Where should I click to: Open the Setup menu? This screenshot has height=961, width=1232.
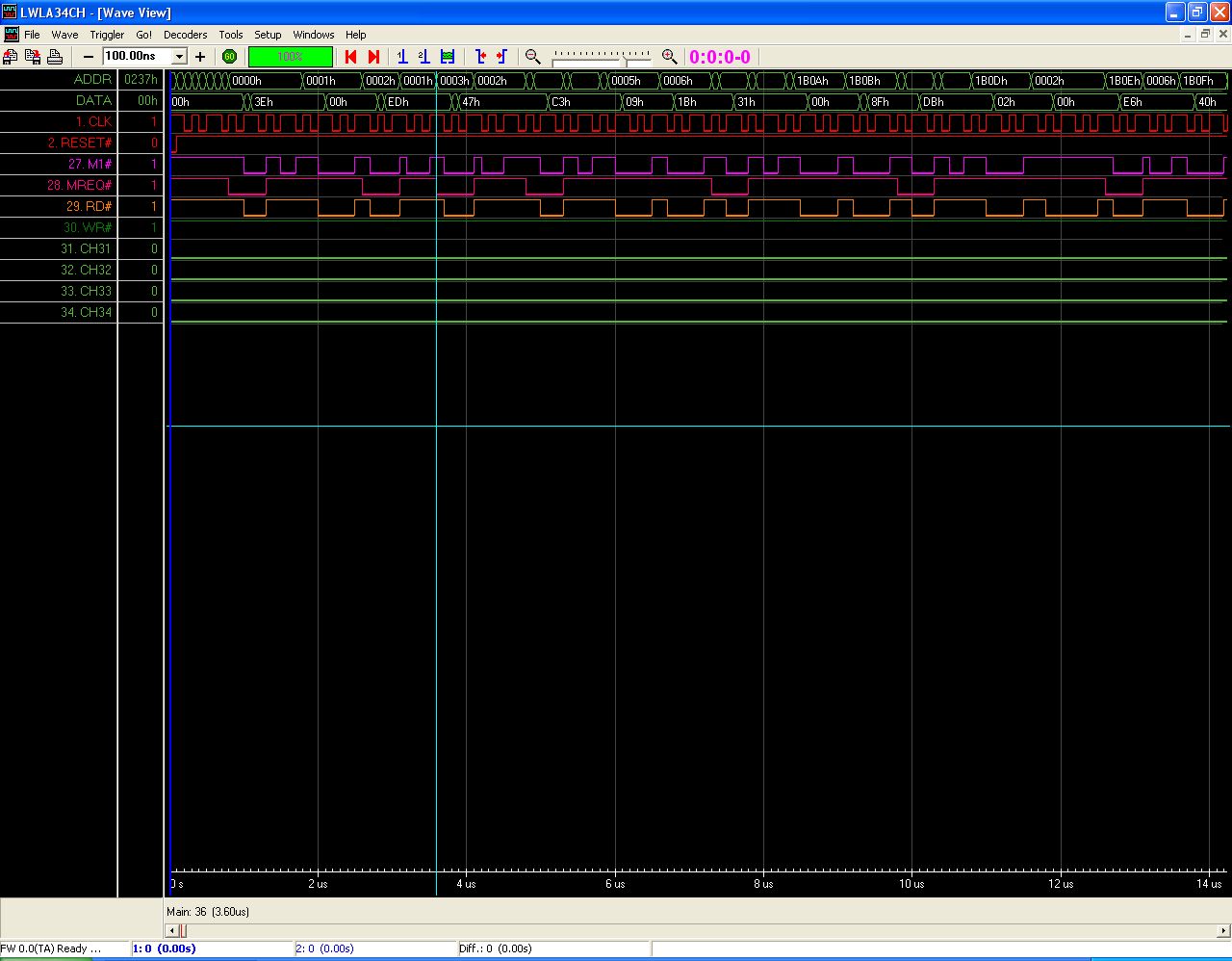[x=268, y=35]
